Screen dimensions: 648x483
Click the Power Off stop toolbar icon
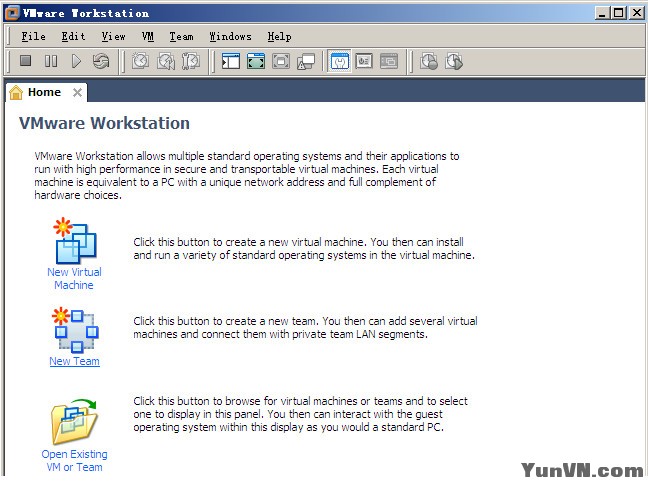click(x=26, y=61)
